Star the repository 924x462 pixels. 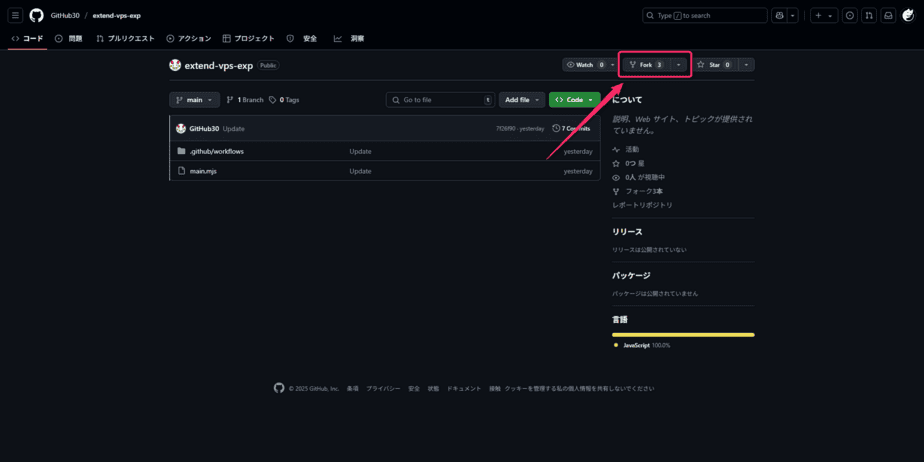click(x=714, y=65)
